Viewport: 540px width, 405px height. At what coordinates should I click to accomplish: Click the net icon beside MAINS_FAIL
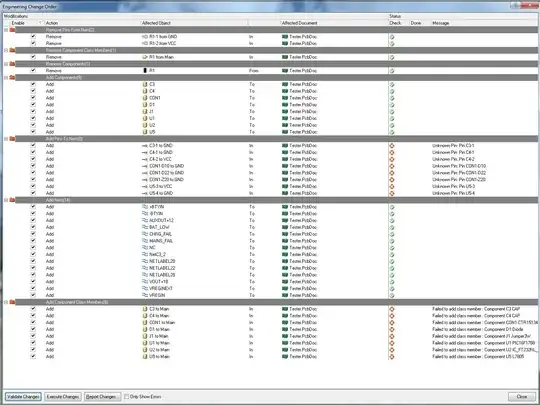(x=145, y=241)
